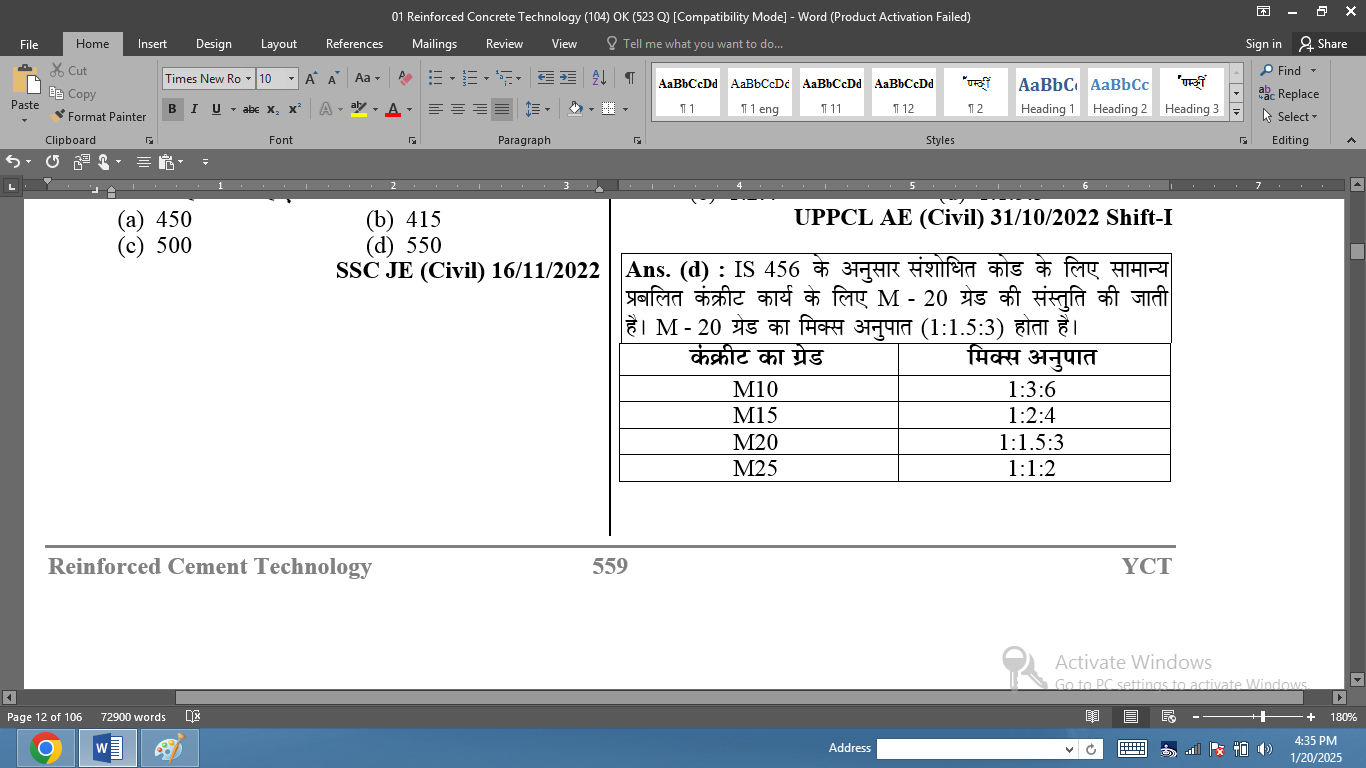Toggle Show/Hide paragraph marks
Image resolution: width=1366 pixels, height=768 pixels.
(629, 78)
